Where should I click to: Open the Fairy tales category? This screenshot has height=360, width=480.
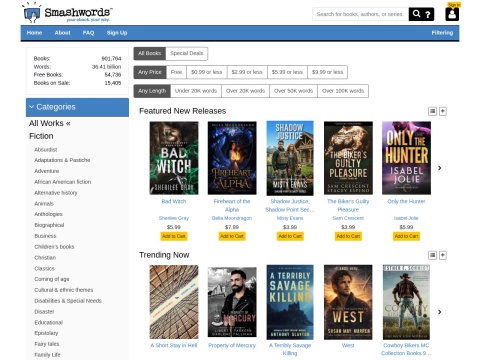[47, 344]
